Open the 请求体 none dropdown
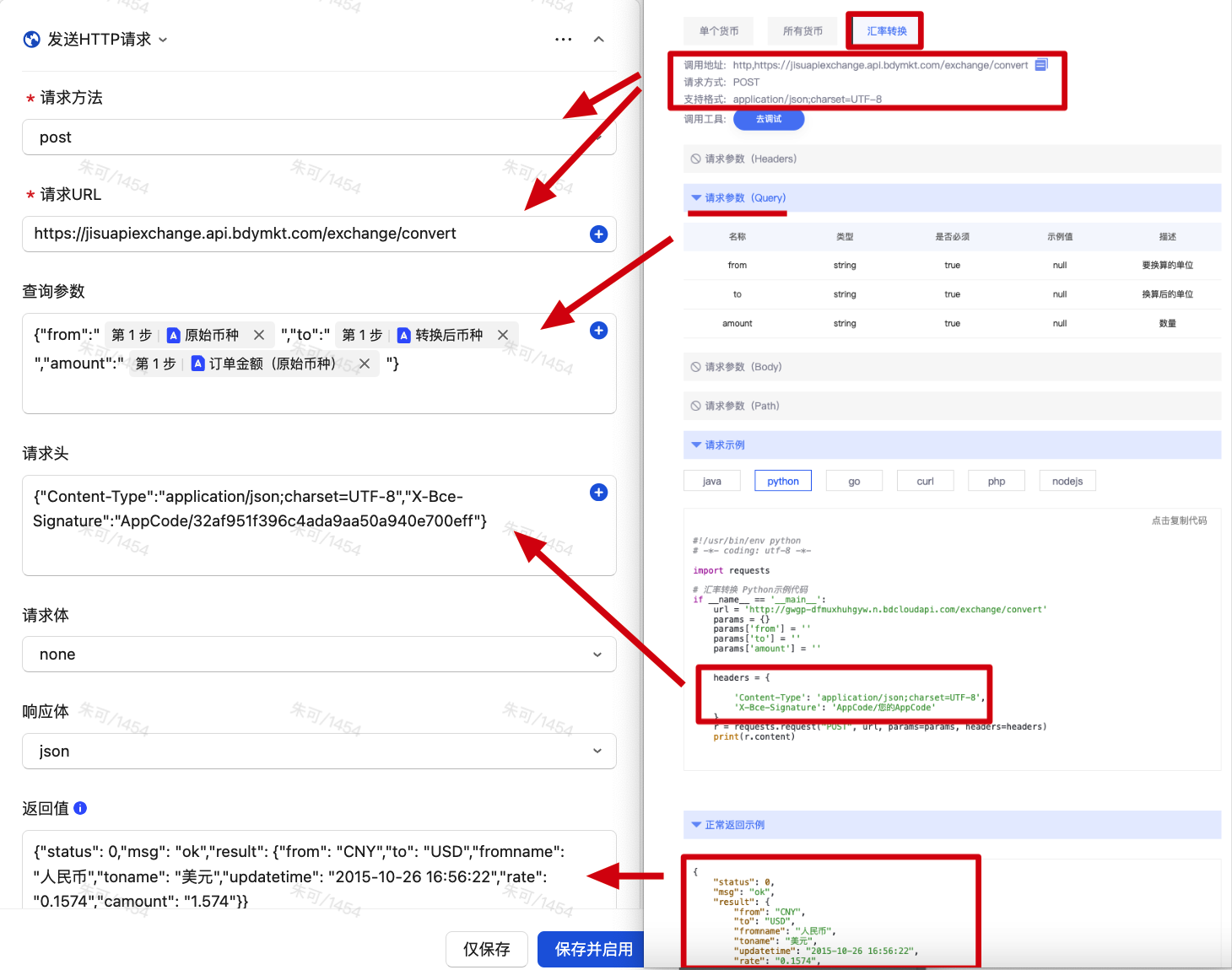The height and width of the screenshot is (970, 1232). click(319, 655)
